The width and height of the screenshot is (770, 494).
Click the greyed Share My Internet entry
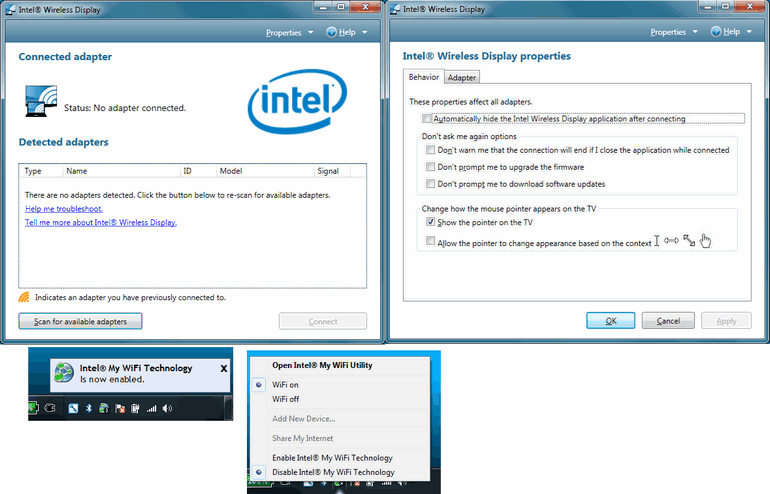pyautogui.click(x=302, y=438)
